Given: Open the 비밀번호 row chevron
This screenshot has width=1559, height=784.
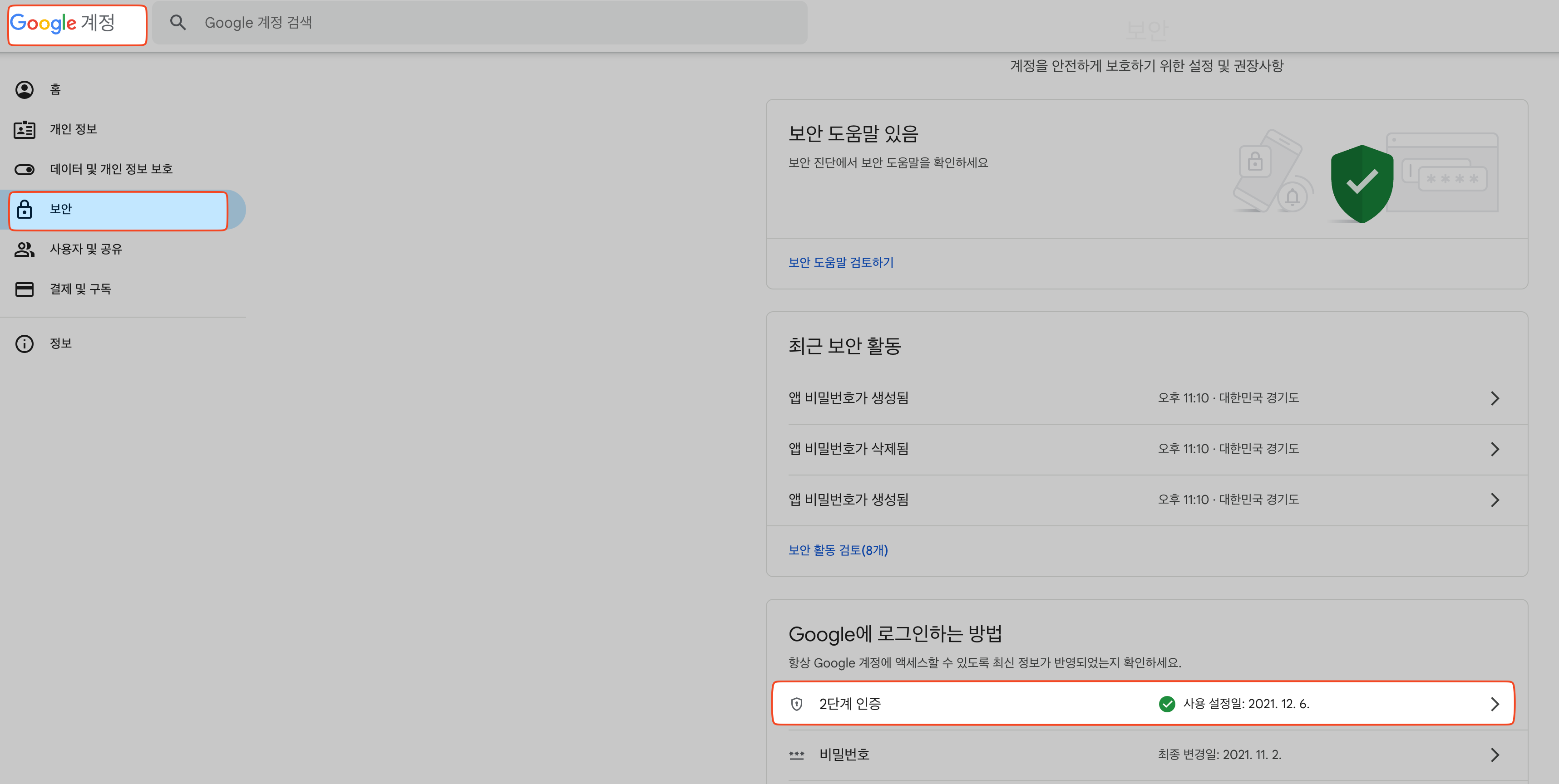Looking at the screenshot, I should pyautogui.click(x=1495, y=755).
